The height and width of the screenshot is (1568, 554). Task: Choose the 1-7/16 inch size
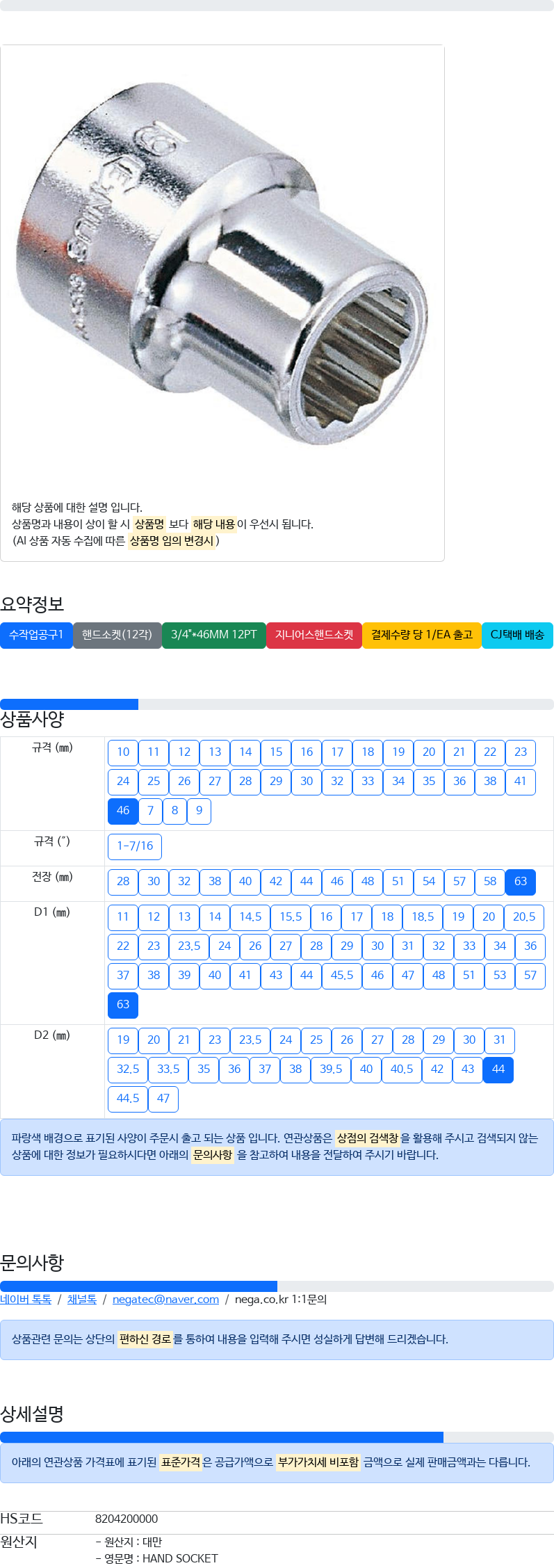135,846
